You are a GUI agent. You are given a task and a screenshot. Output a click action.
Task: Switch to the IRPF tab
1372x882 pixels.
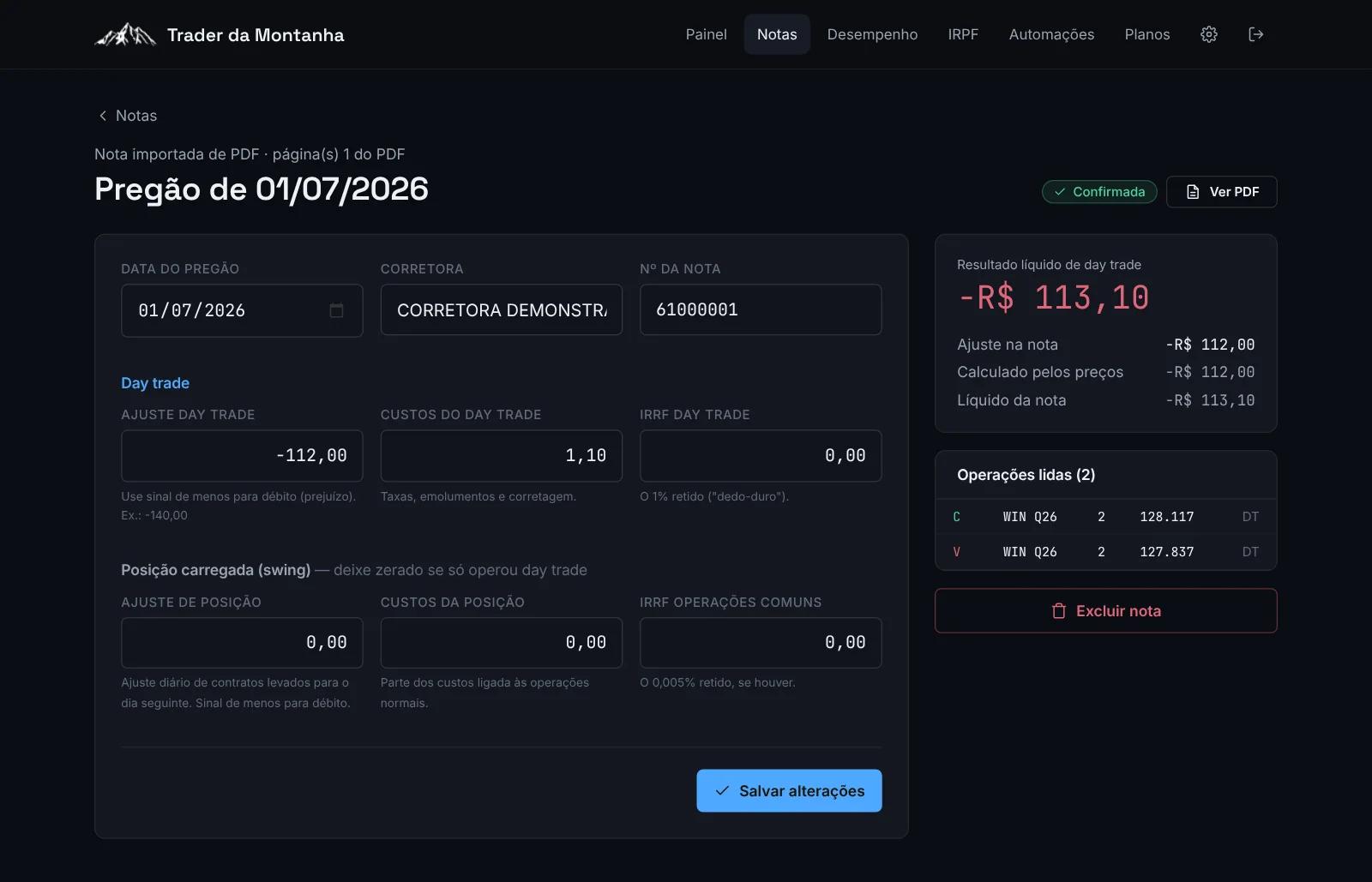click(x=963, y=34)
